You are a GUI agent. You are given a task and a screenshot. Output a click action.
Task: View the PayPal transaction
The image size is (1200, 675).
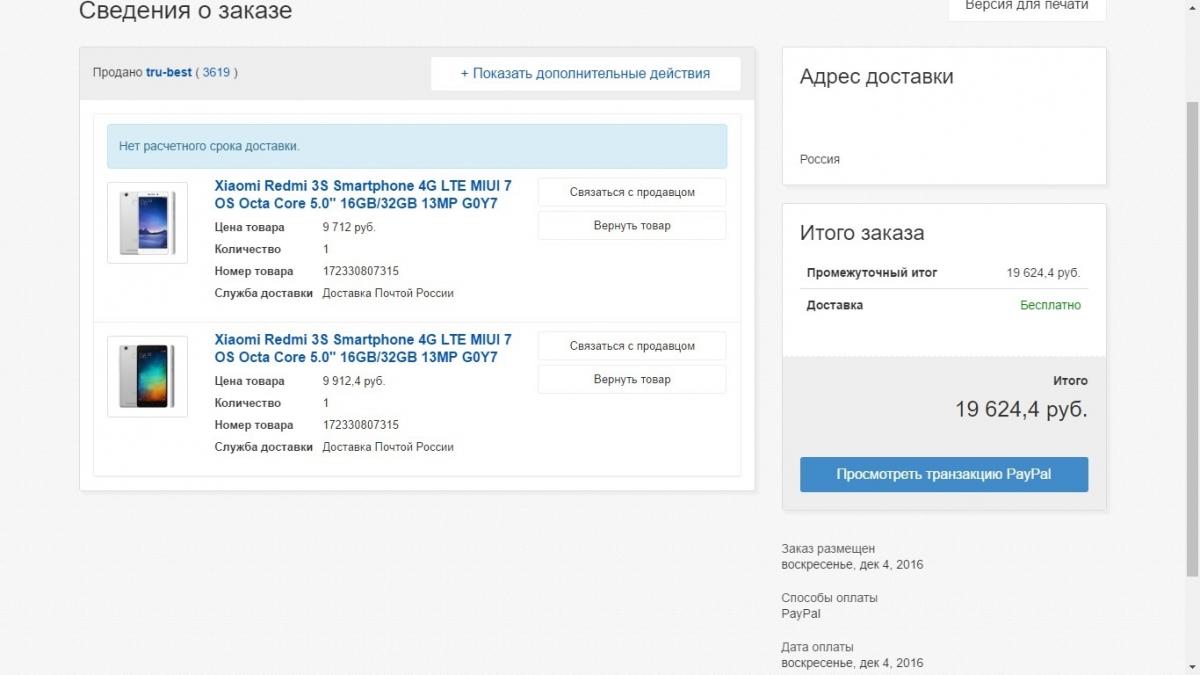click(944, 474)
